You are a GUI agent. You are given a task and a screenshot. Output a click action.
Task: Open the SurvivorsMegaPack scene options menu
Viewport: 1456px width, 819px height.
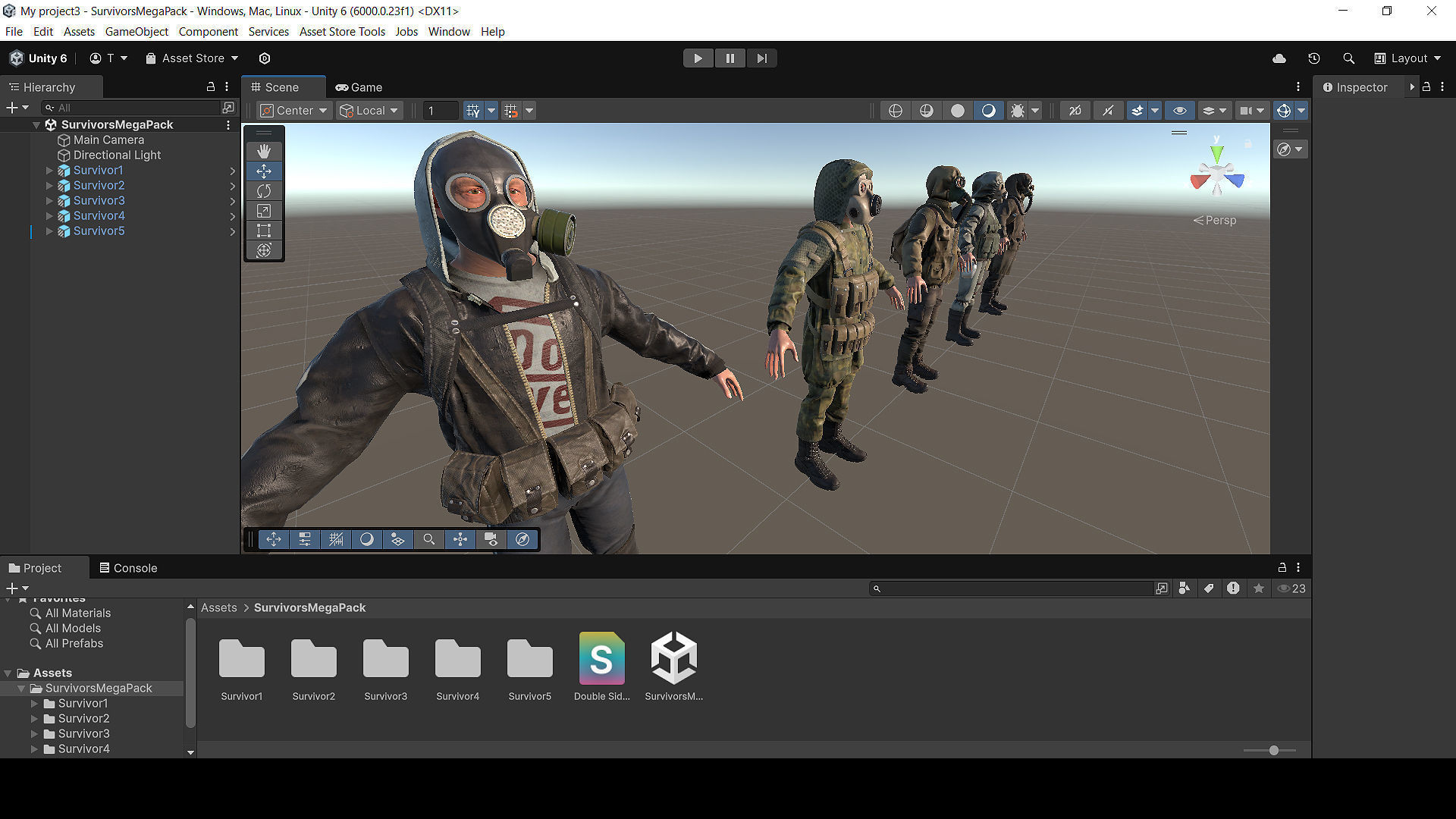click(x=228, y=125)
